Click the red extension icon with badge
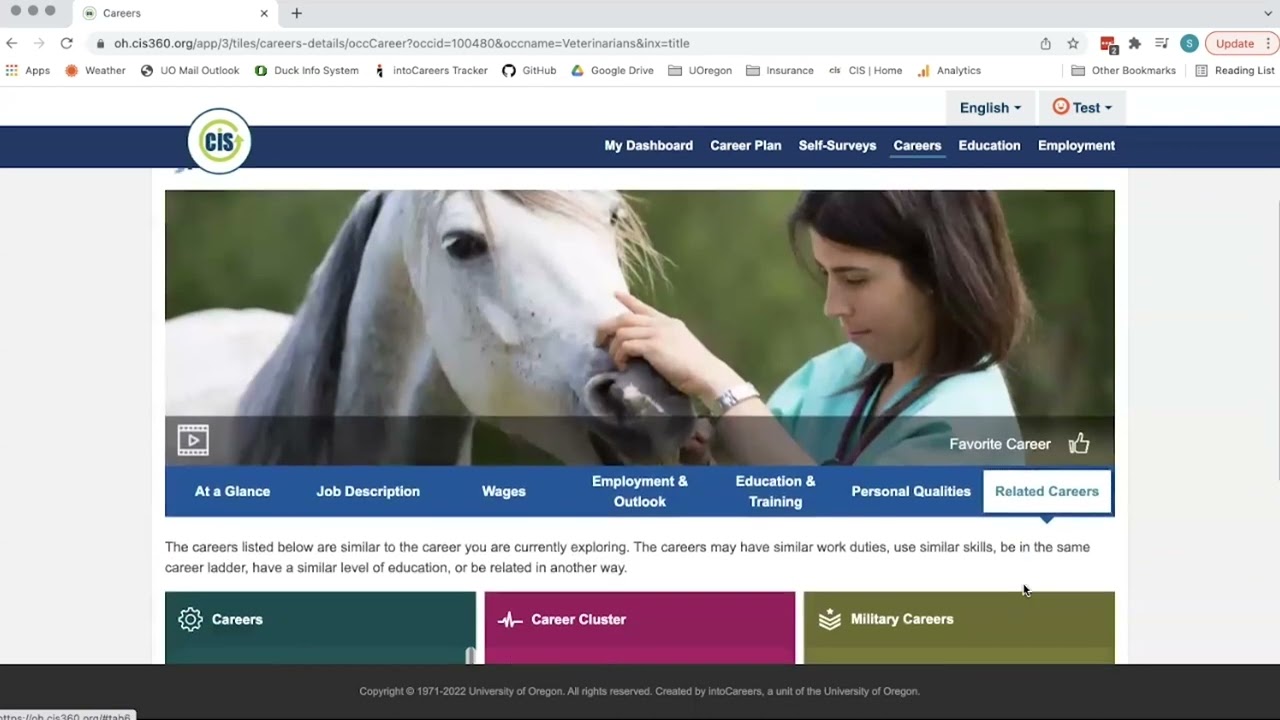The height and width of the screenshot is (720, 1280). pos(1108,44)
